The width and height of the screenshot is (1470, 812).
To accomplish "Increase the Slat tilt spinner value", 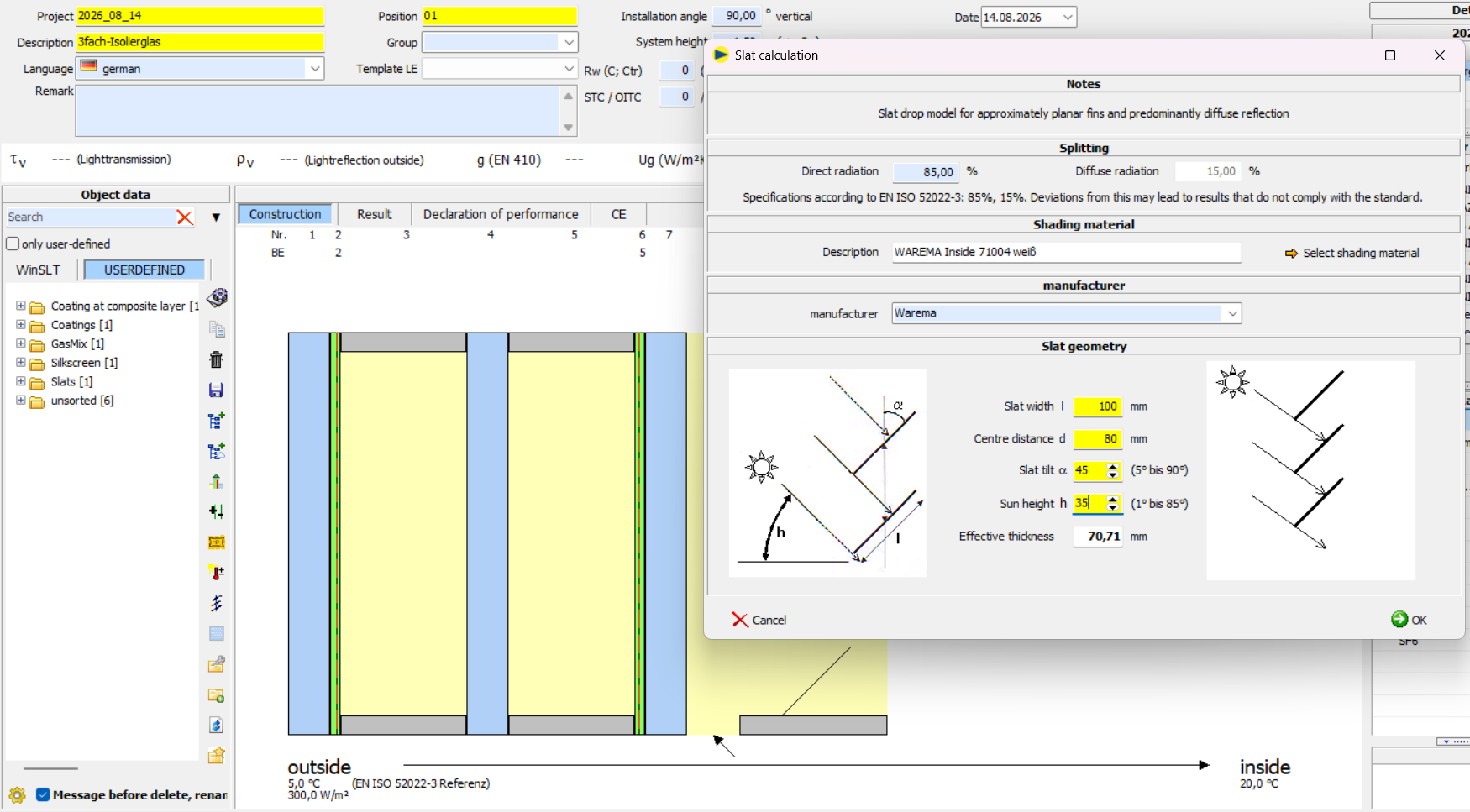I will 1113,466.
